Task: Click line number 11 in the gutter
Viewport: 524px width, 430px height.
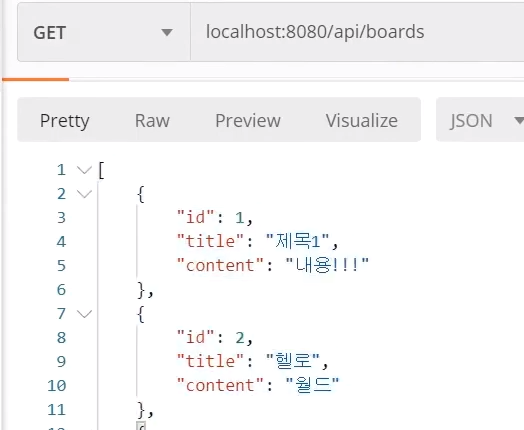Action: [56, 410]
